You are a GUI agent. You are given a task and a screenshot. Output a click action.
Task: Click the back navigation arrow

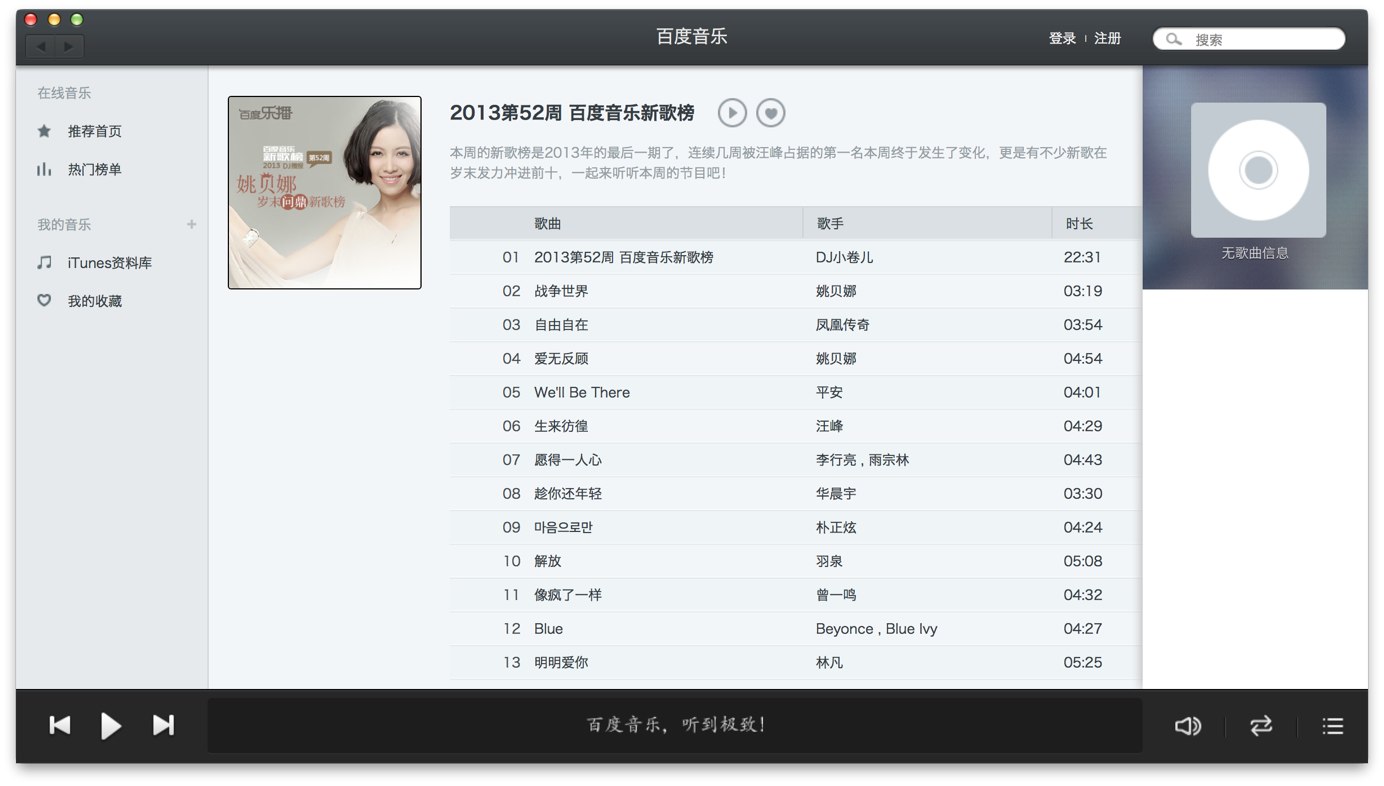tap(40, 45)
